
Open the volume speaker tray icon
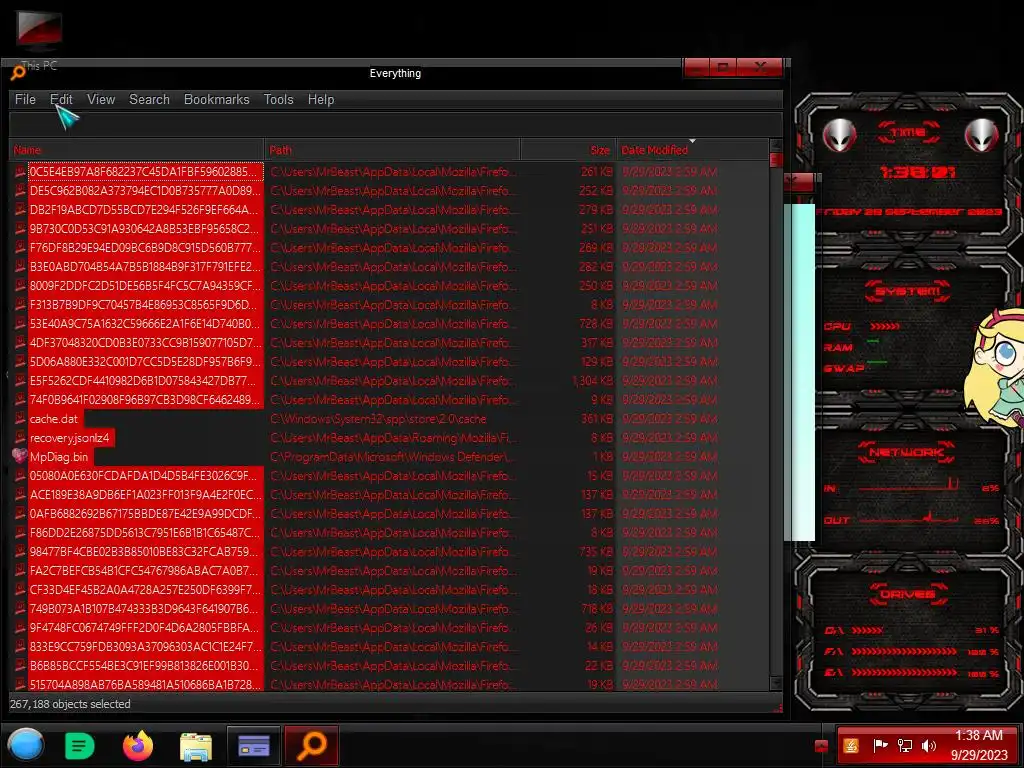[x=928, y=746]
